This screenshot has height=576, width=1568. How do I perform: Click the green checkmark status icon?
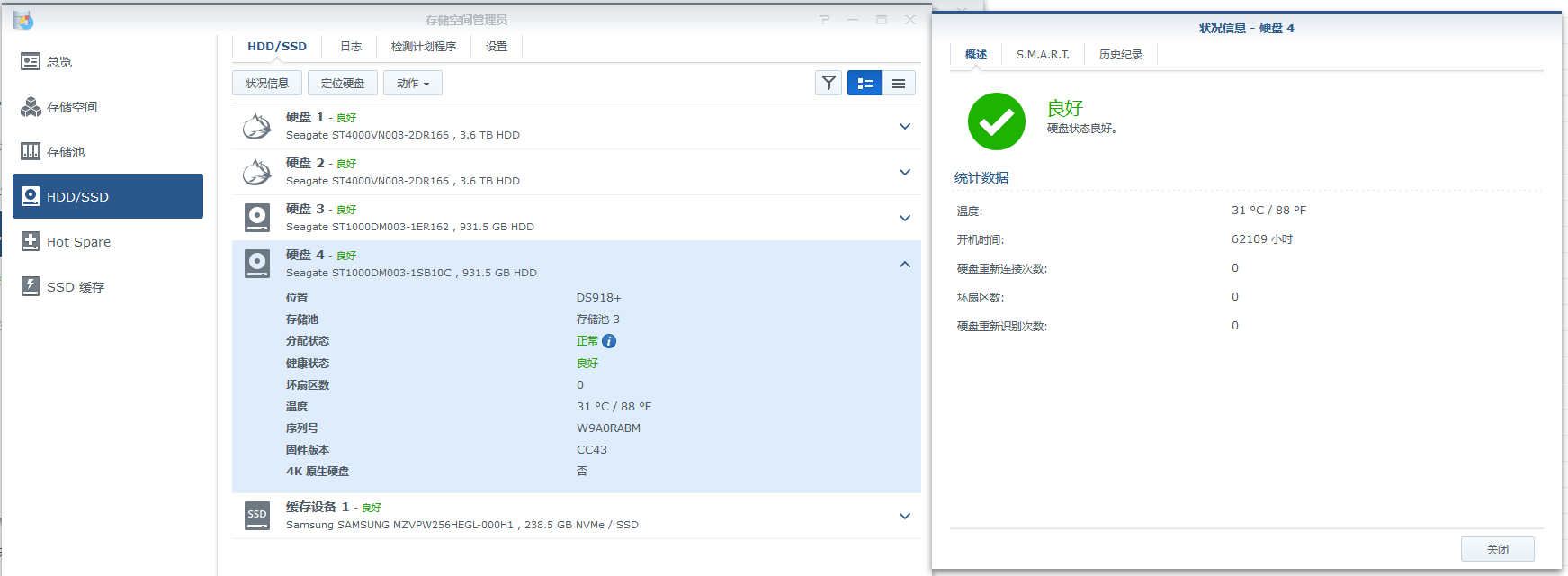point(997,121)
